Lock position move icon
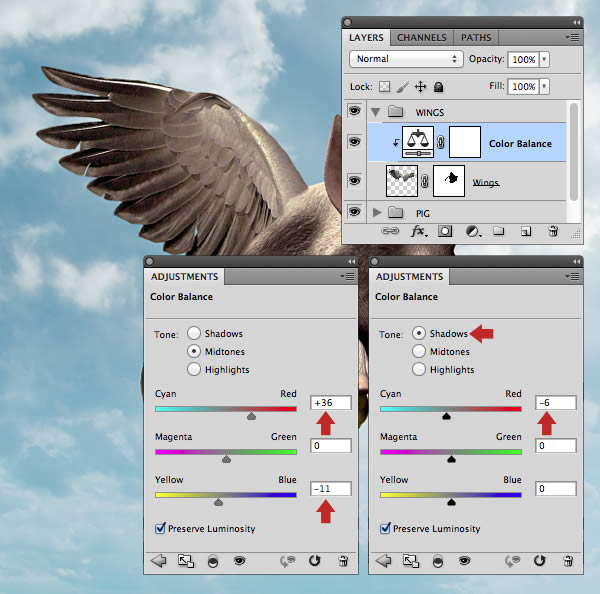The image size is (600, 594). pyautogui.click(x=421, y=87)
